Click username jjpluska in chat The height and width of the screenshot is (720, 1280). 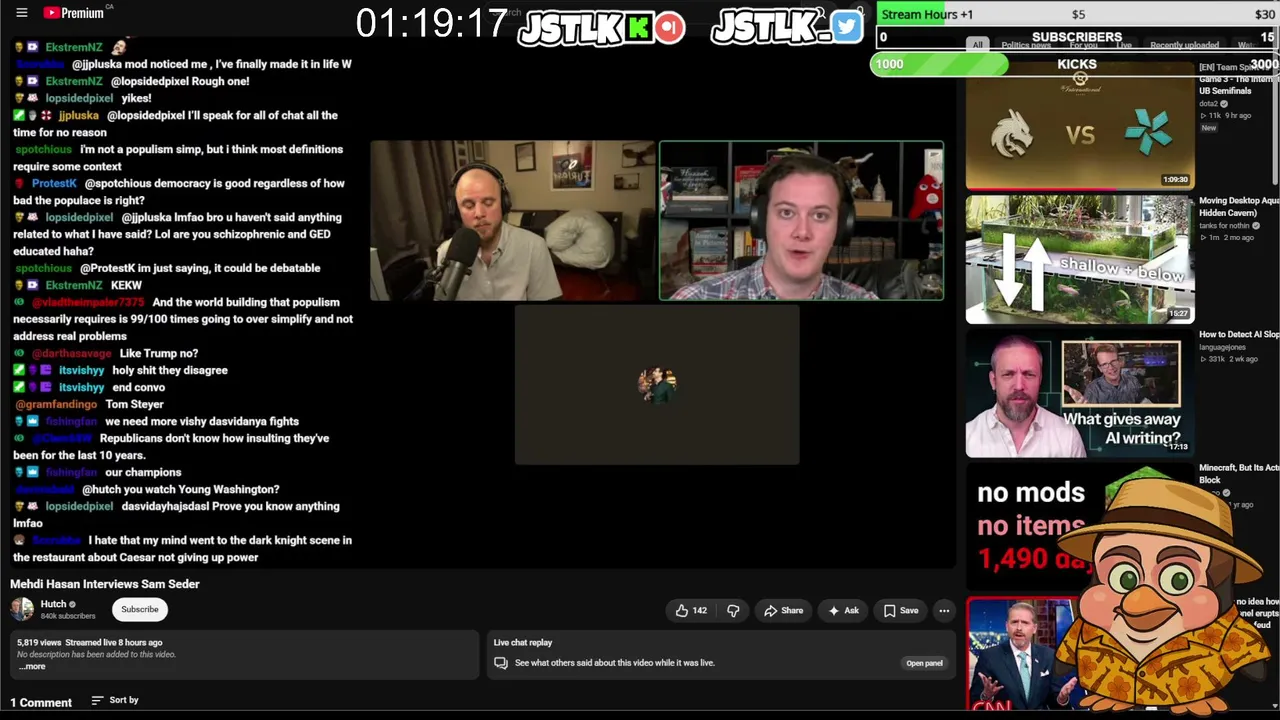tap(78, 115)
